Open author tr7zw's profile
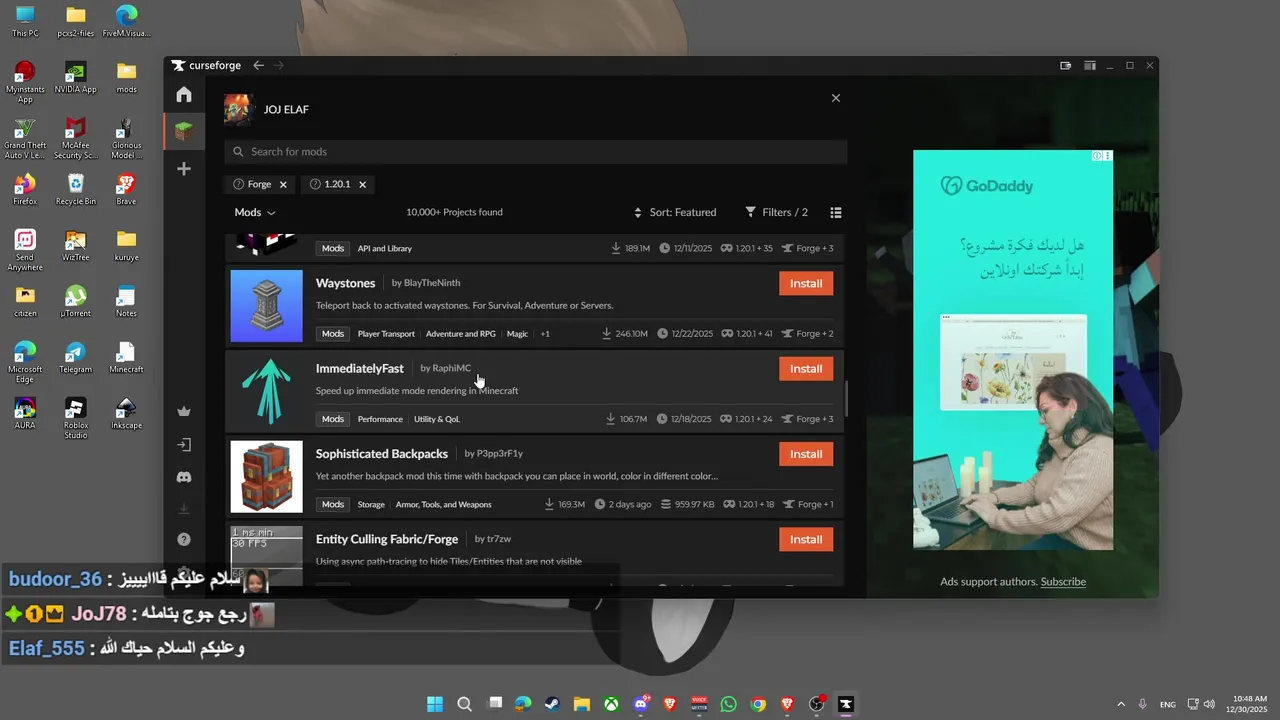 click(x=499, y=539)
